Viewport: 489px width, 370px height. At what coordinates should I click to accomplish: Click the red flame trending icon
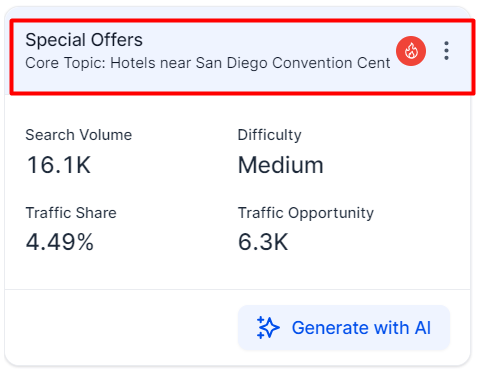[x=411, y=51]
